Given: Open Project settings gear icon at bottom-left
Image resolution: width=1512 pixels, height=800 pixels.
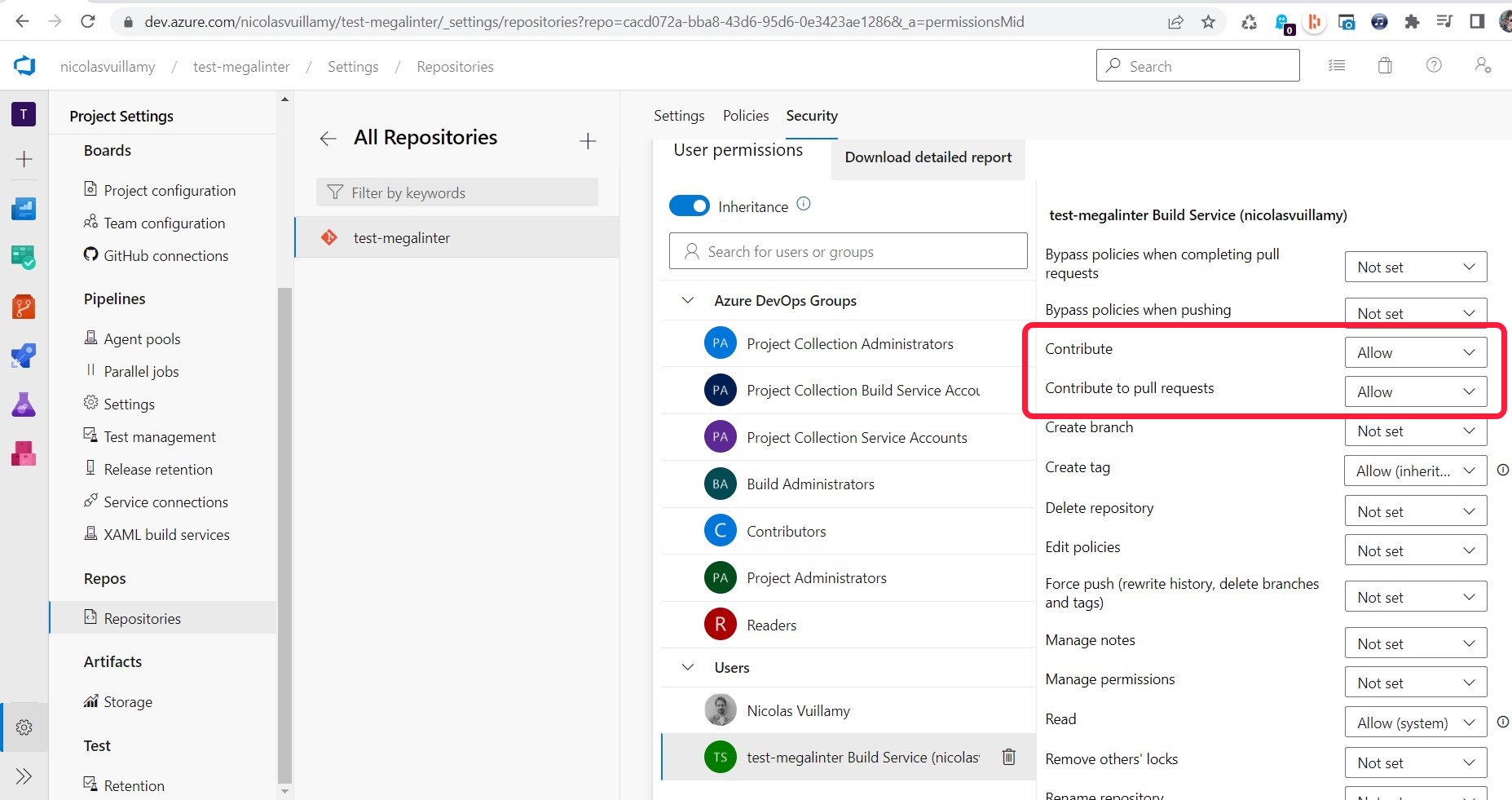Looking at the screenshot, I should (24, 727).
